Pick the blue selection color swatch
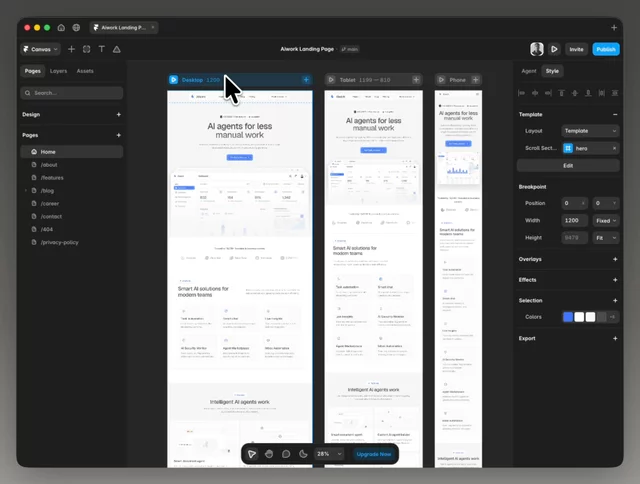This screenshot has width=640, height=484. pyautogui.click(x=568, y=317)
